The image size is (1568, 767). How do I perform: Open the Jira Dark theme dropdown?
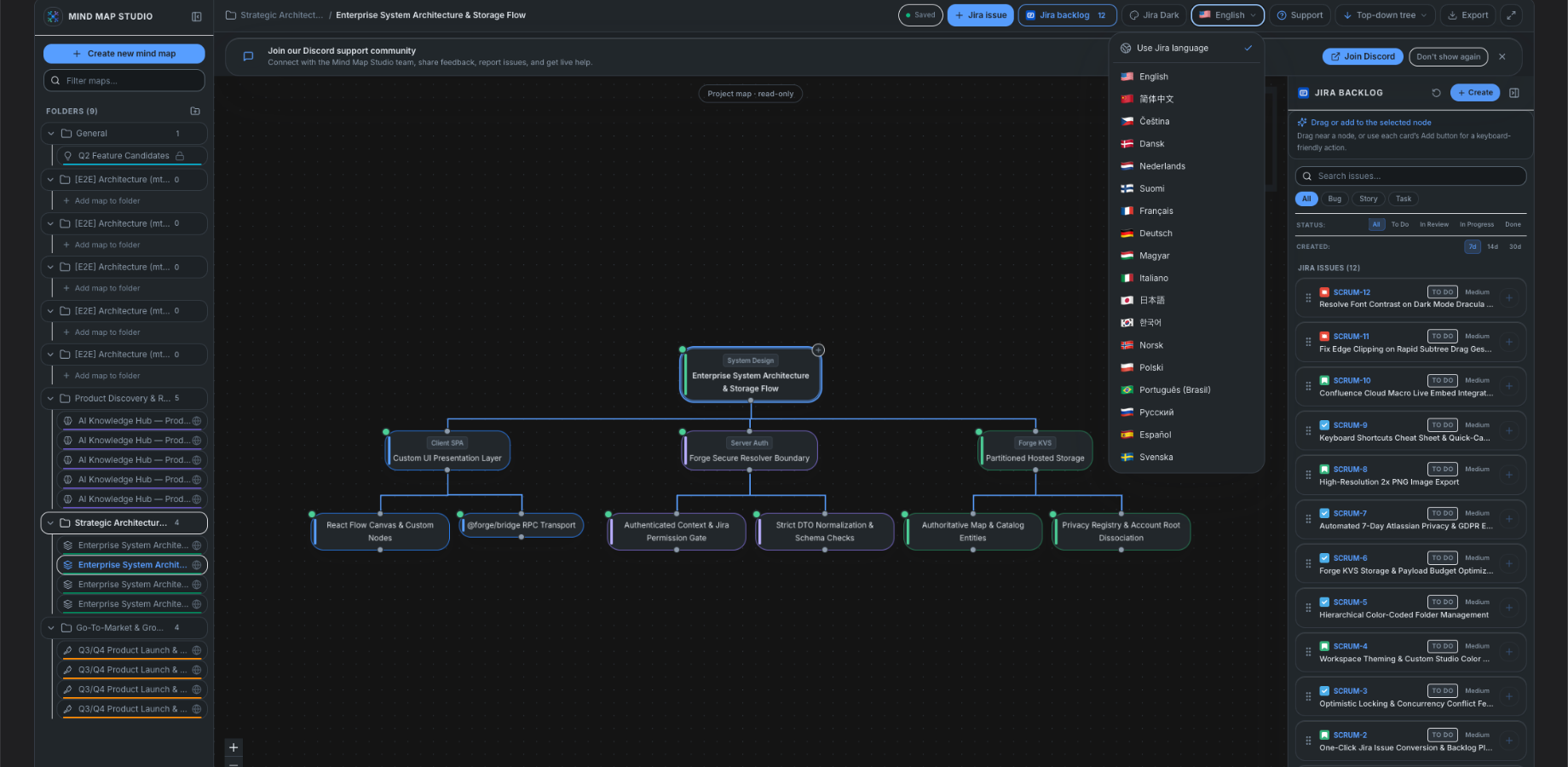[x=1154, y=15]
